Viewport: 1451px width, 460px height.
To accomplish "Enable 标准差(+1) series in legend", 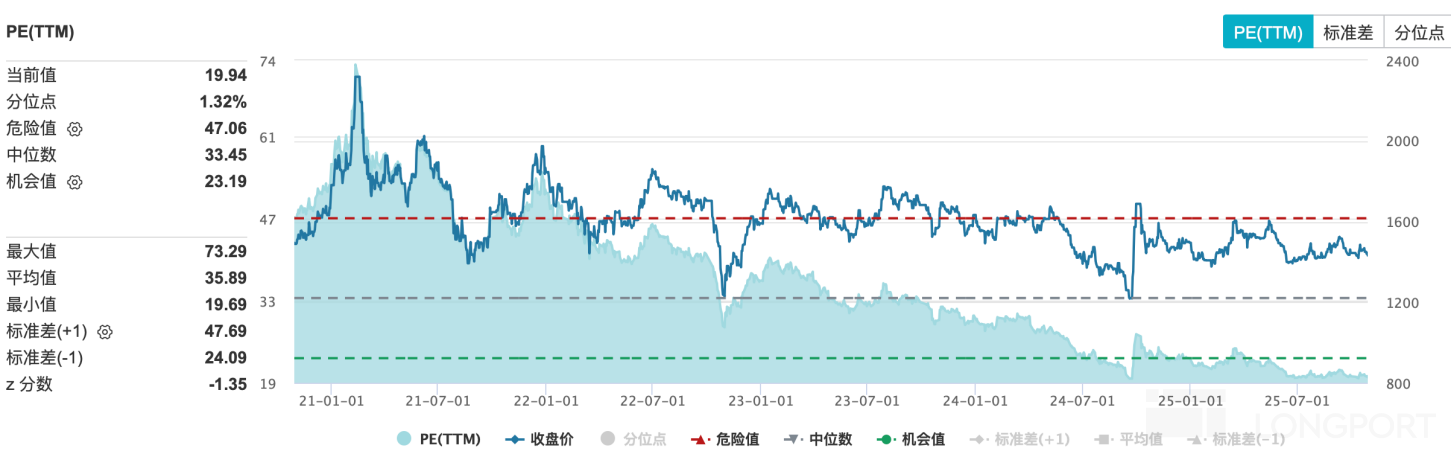I will pyautogui.click(x=1017, y=439).
